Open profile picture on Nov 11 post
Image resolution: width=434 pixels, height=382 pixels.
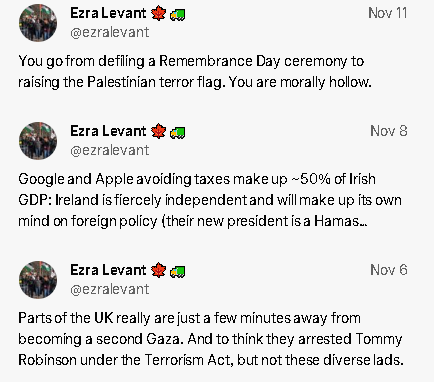[38, 23]
